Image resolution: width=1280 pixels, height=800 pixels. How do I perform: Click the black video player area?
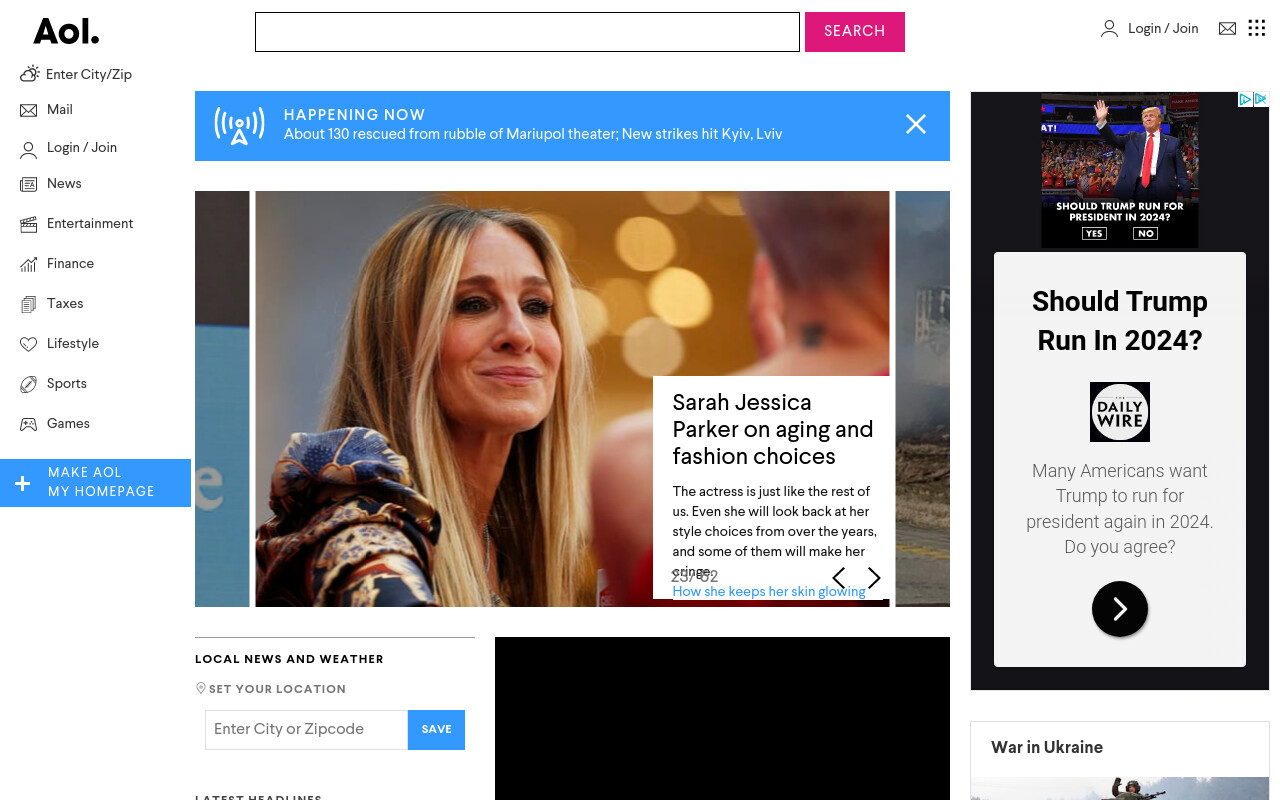[722, 718]
